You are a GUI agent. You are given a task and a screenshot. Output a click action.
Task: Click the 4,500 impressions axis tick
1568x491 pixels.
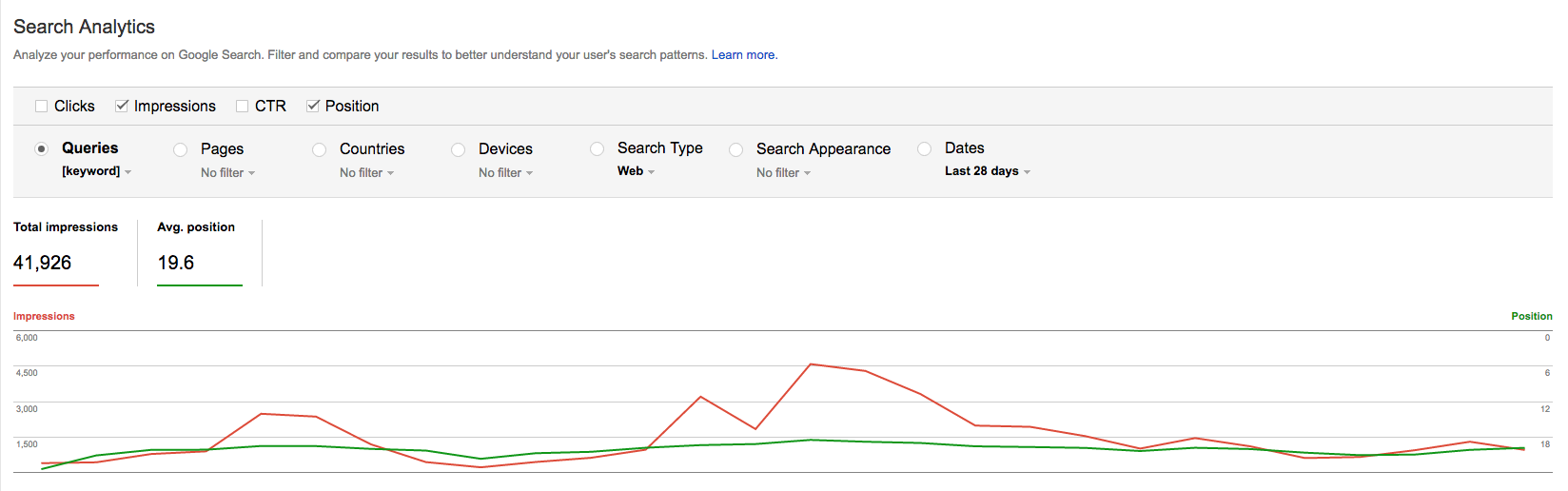(x=27, y=373)
